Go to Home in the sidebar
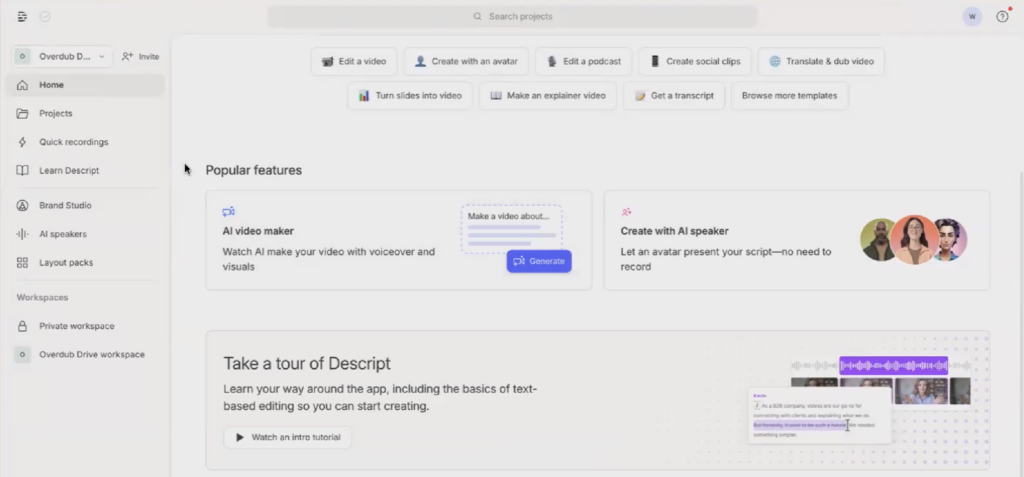This screenshot has width=1024, height=477. [85, 85]
